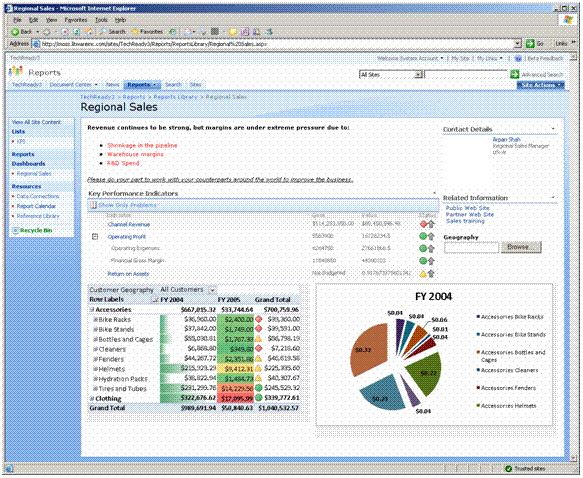Click the green Back arrow icon
Image resolution: width=583 pixels, height=478 pixels.
point(15,32)
